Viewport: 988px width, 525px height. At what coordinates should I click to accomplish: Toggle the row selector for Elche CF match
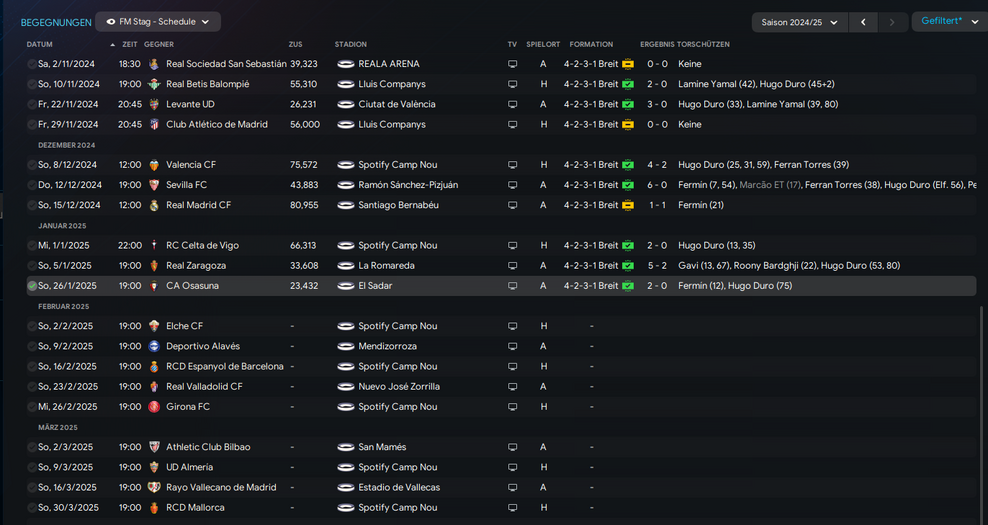tap(32, 326)
